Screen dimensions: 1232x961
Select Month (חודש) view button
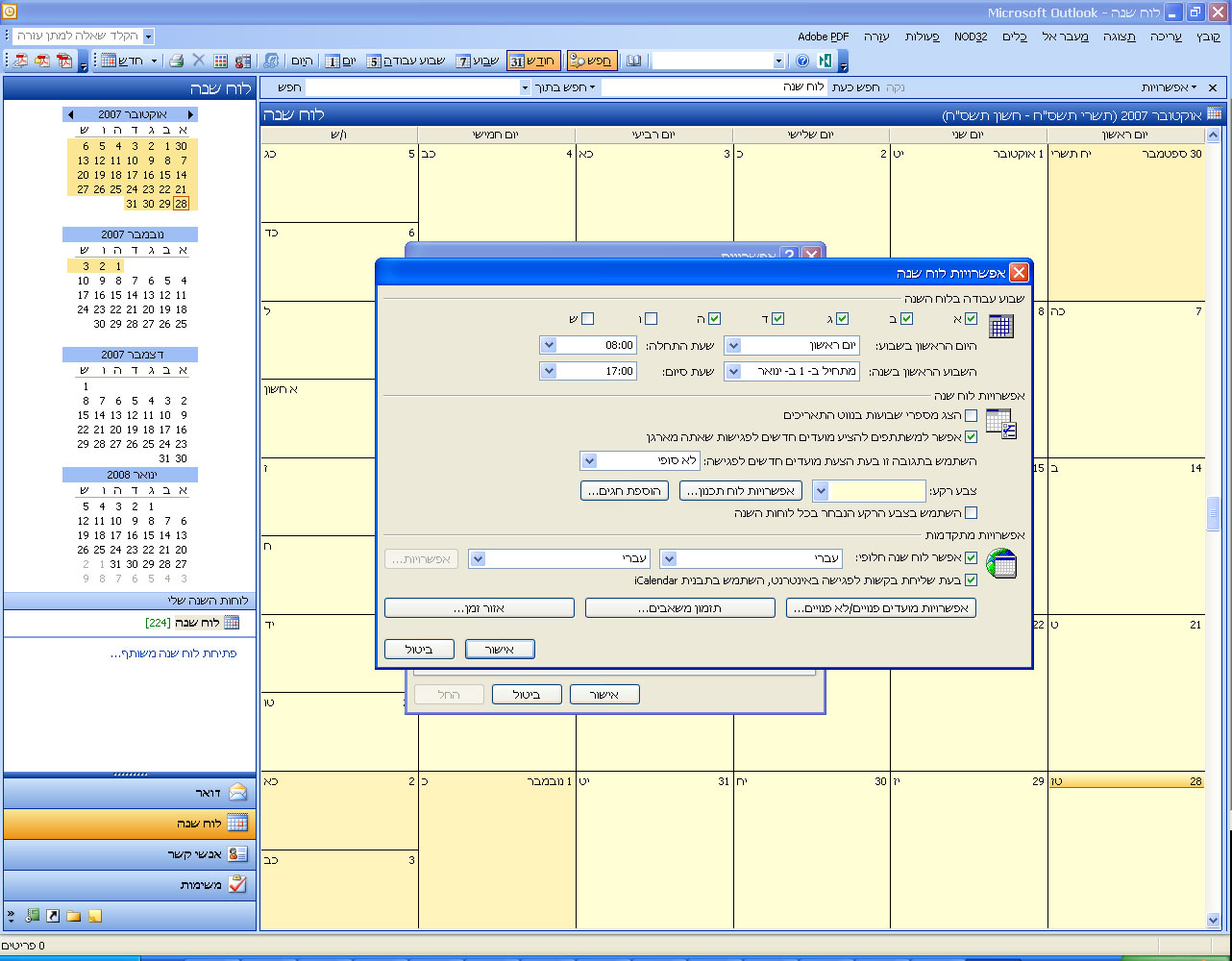pos(533,61)
